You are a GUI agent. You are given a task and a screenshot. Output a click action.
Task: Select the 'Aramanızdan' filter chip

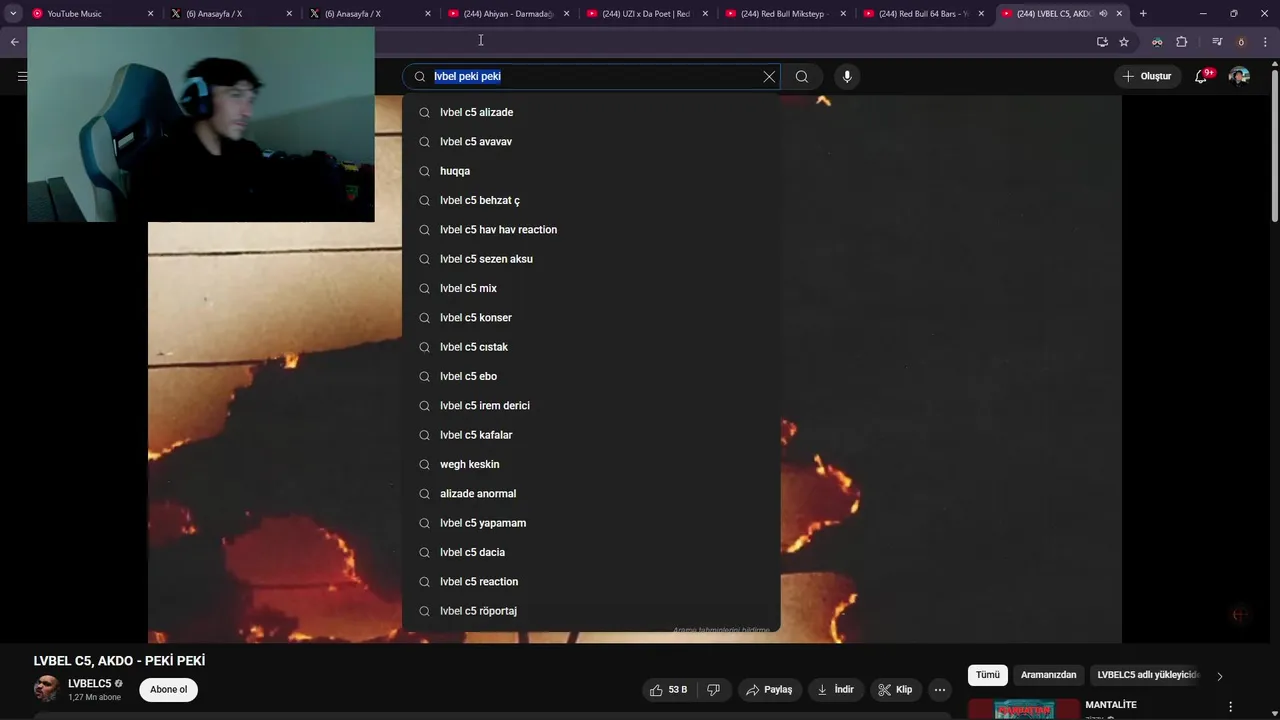coord(1048,675)
